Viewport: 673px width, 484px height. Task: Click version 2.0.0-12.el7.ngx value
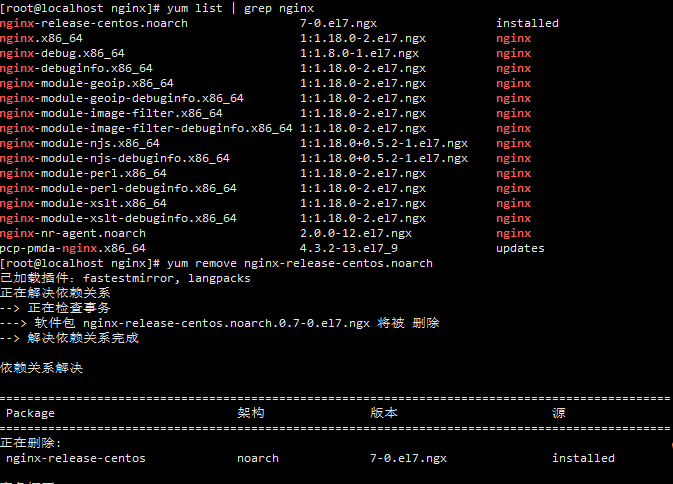tap(356, 233)
